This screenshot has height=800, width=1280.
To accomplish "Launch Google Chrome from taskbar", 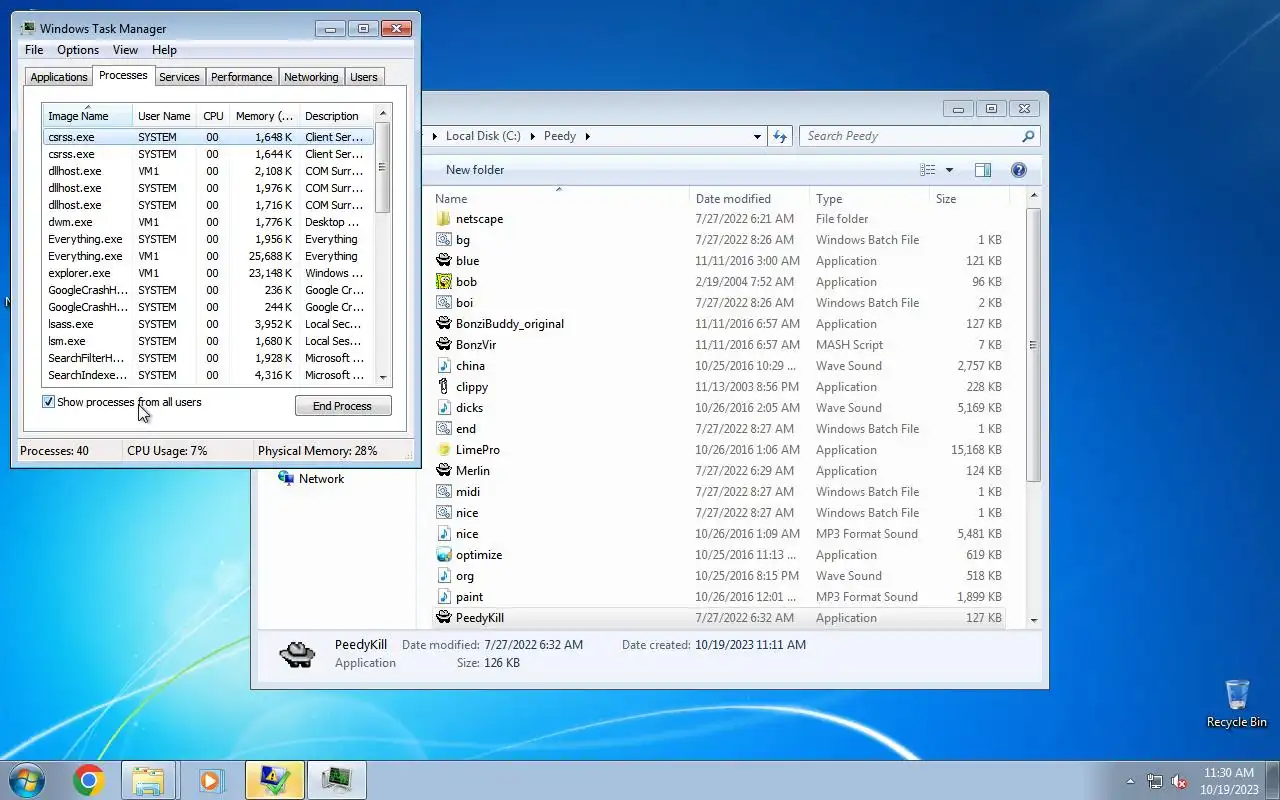I will 88,780.
